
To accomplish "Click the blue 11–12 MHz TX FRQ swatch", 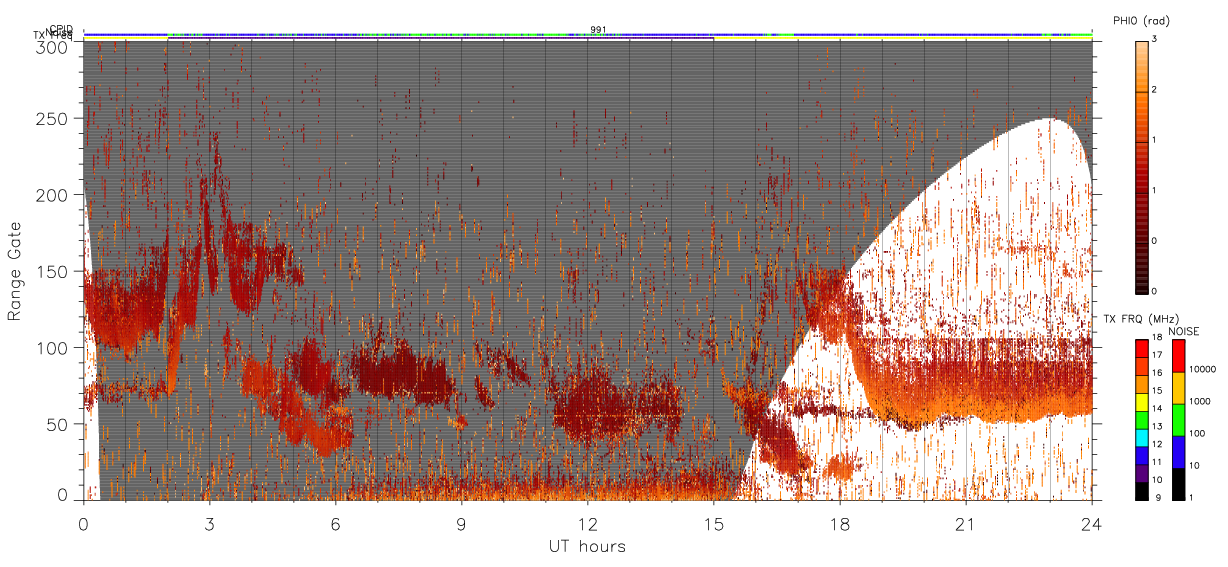I will pos(1141,454).
